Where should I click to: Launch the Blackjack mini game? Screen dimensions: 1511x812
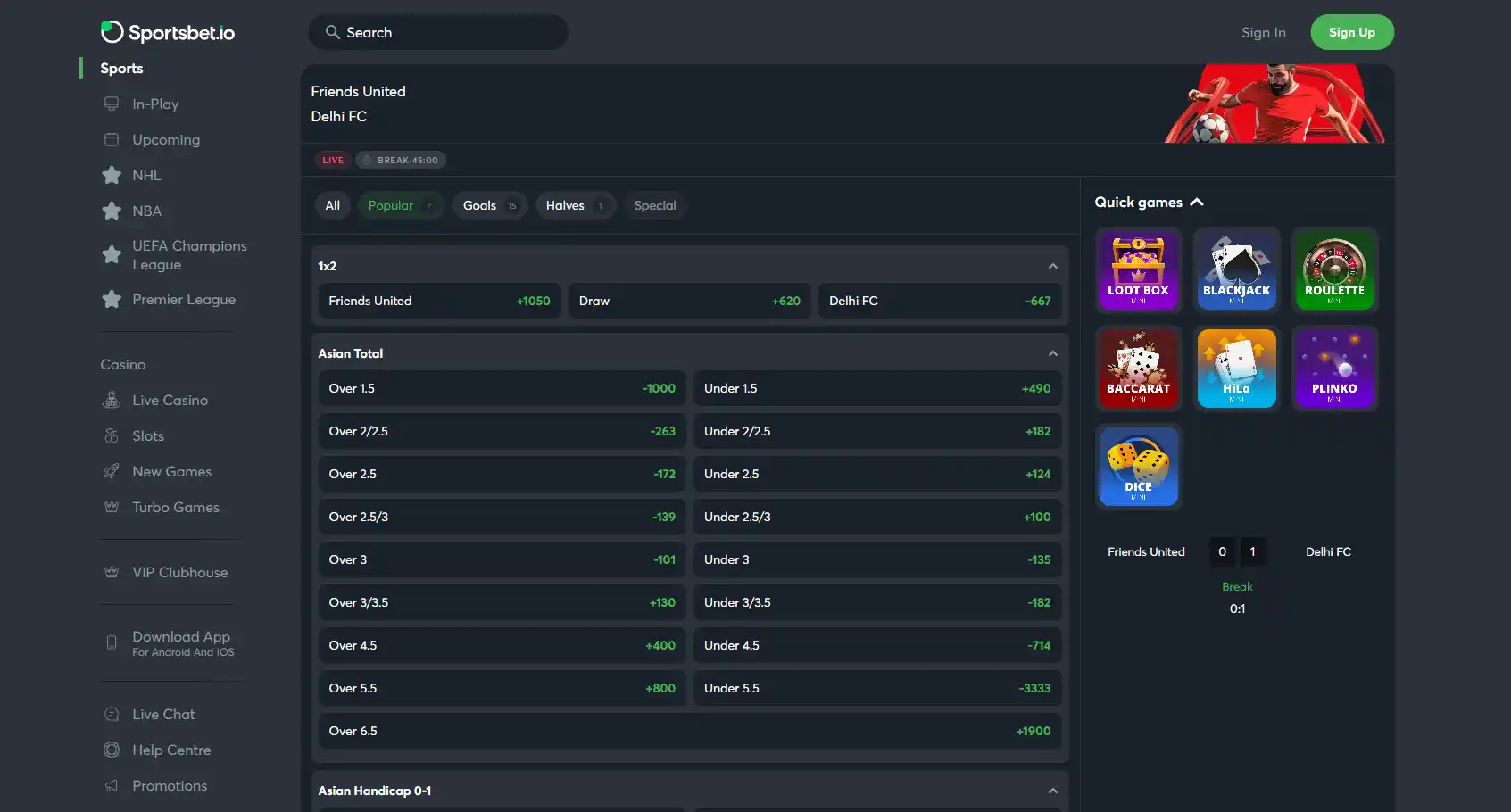click(x=1236, y=269)
